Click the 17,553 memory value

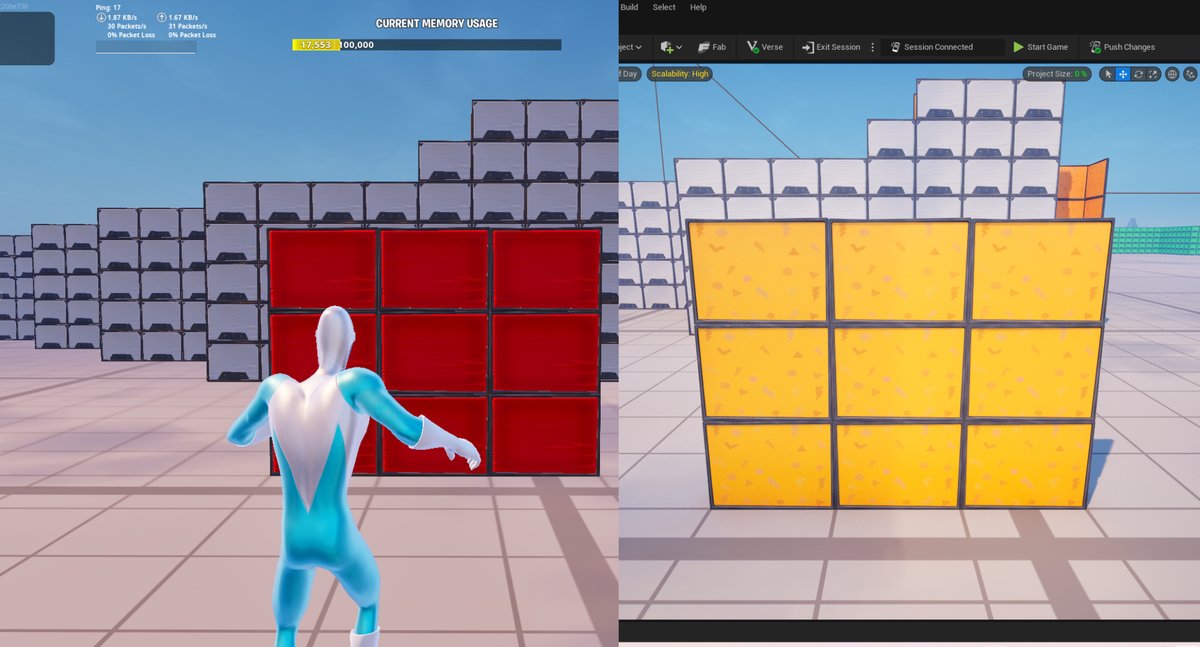[x=315, y=45]
